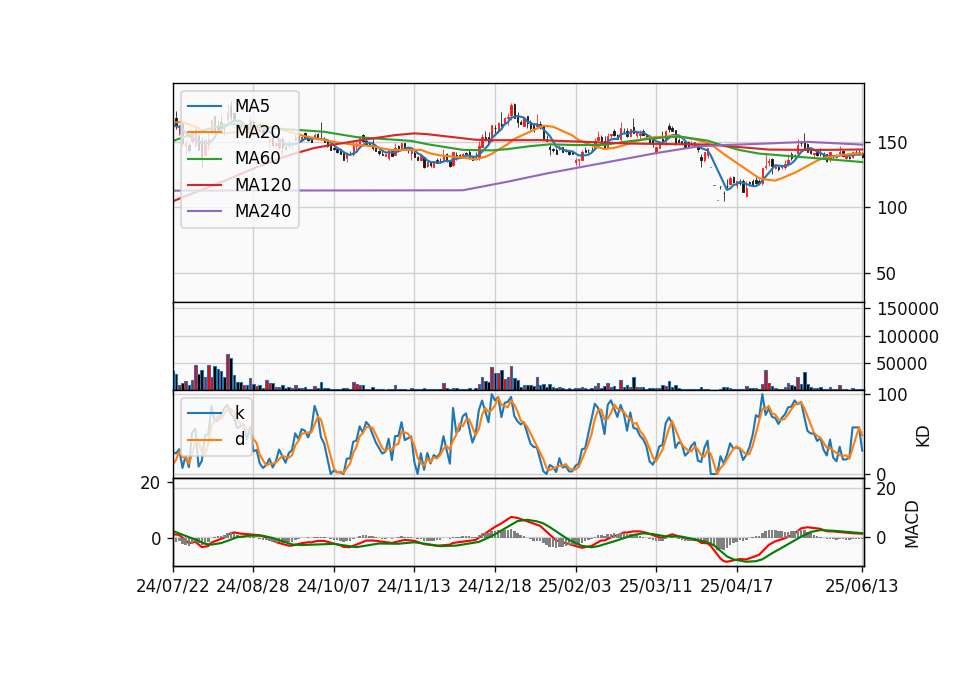
Task: Click the k legend label in KD panel
Action: point(239,413)
